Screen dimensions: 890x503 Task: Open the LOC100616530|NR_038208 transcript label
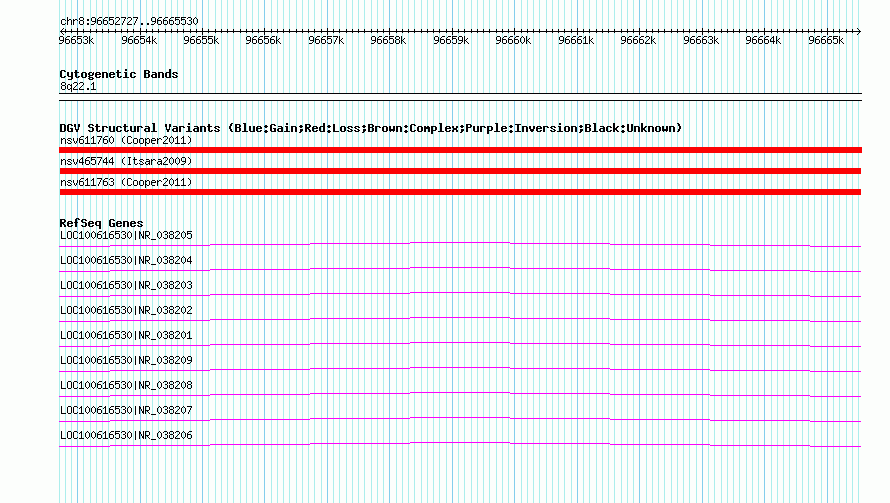pyautogui.click(x=126, y=385)
